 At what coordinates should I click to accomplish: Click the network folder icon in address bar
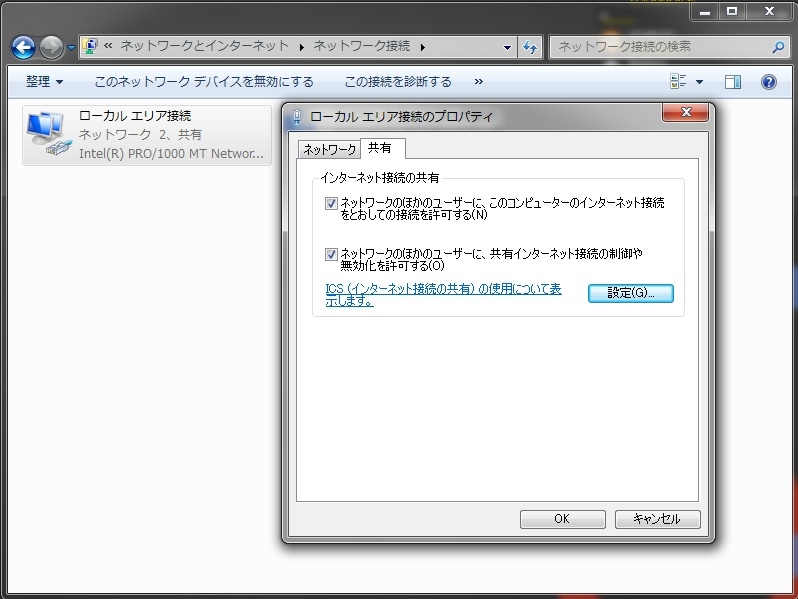(90, 46)
